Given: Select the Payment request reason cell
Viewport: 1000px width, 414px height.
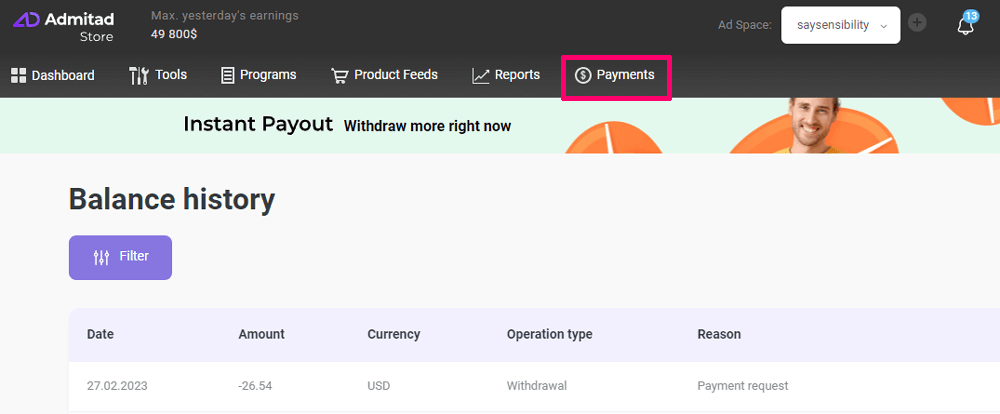Looking at the screenshot, I should (x=743, y=386).
